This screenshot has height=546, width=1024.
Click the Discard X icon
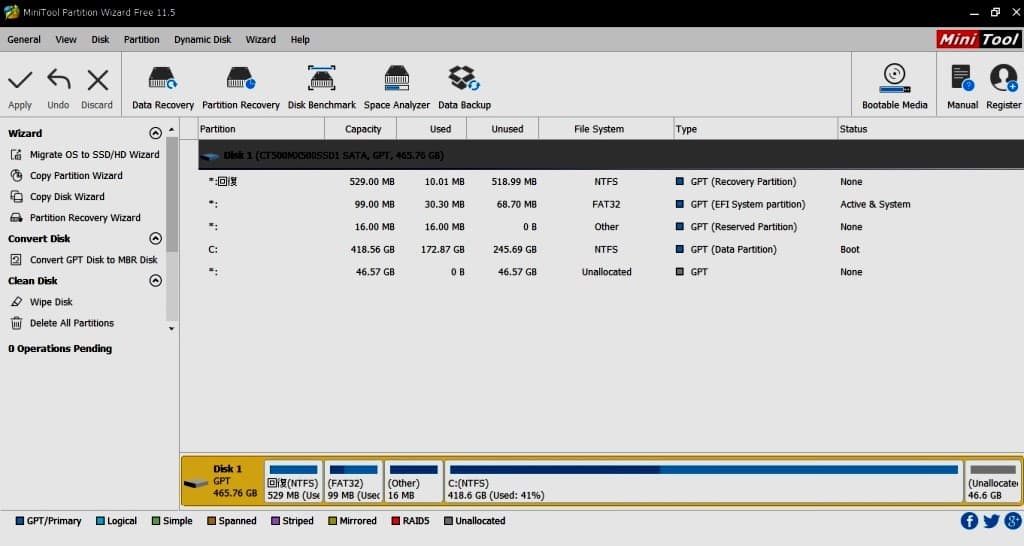click(97, 81)
